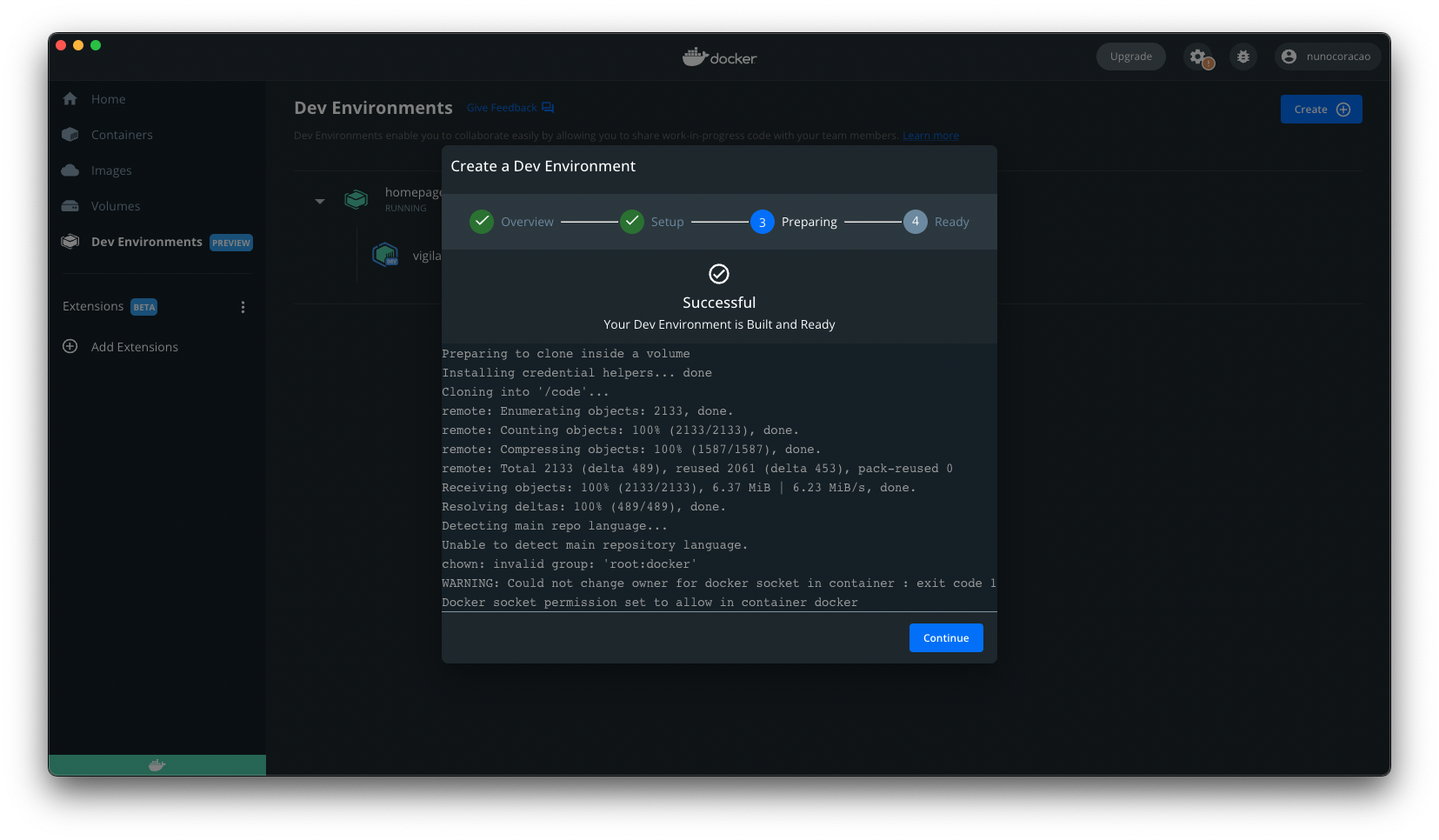
Task: Click the Add Extensions plus icon
Action: 70,346
